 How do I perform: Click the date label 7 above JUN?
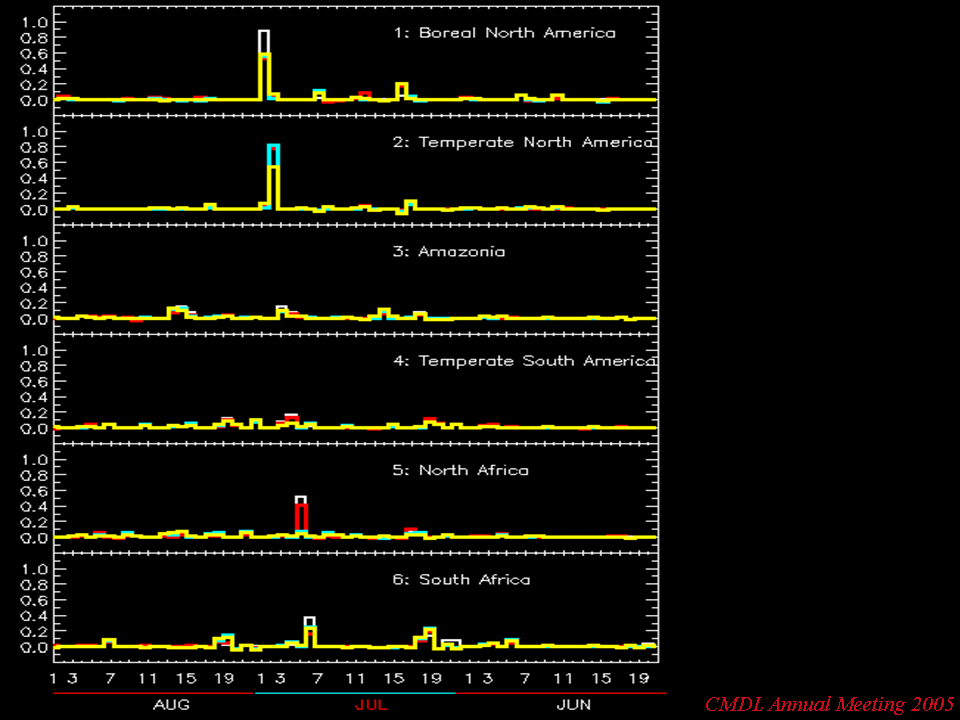tap(525, 678)
